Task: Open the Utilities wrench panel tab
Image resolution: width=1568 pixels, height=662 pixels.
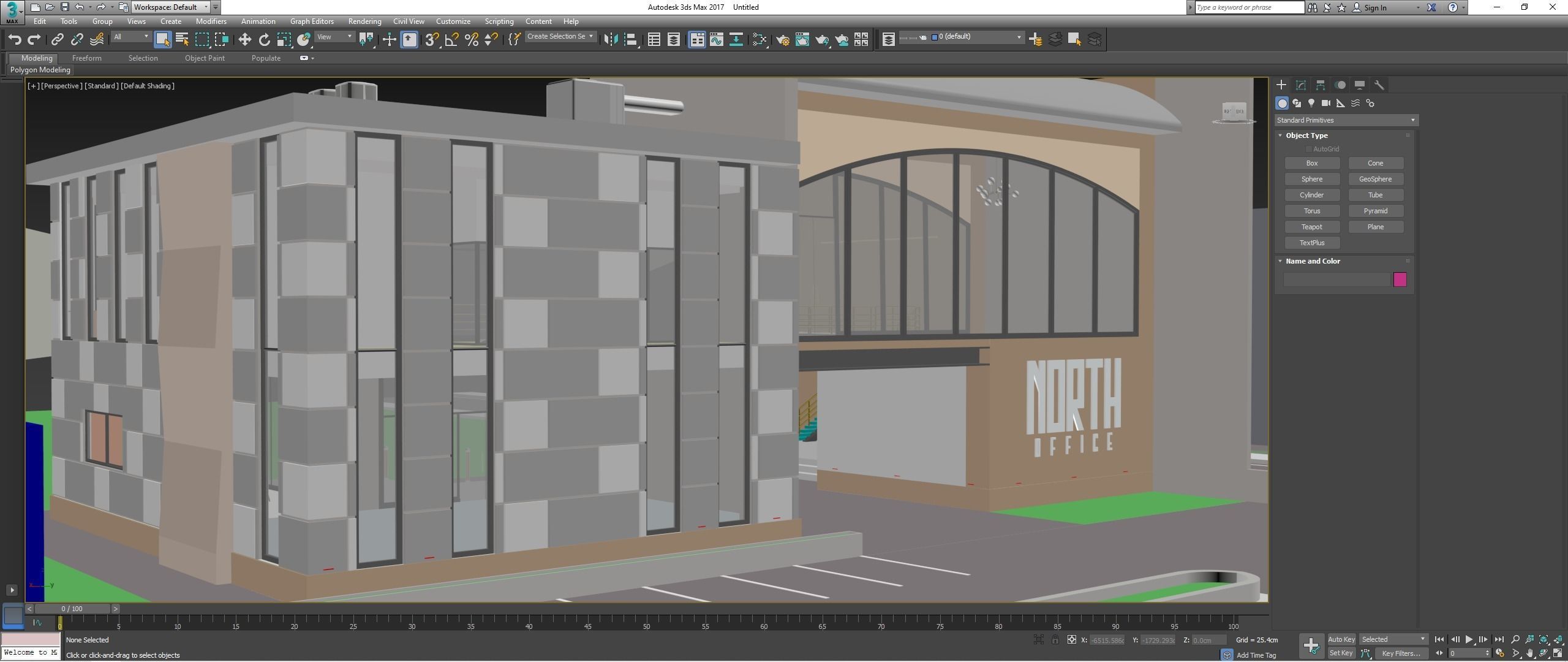Action: coord(1379,85)
